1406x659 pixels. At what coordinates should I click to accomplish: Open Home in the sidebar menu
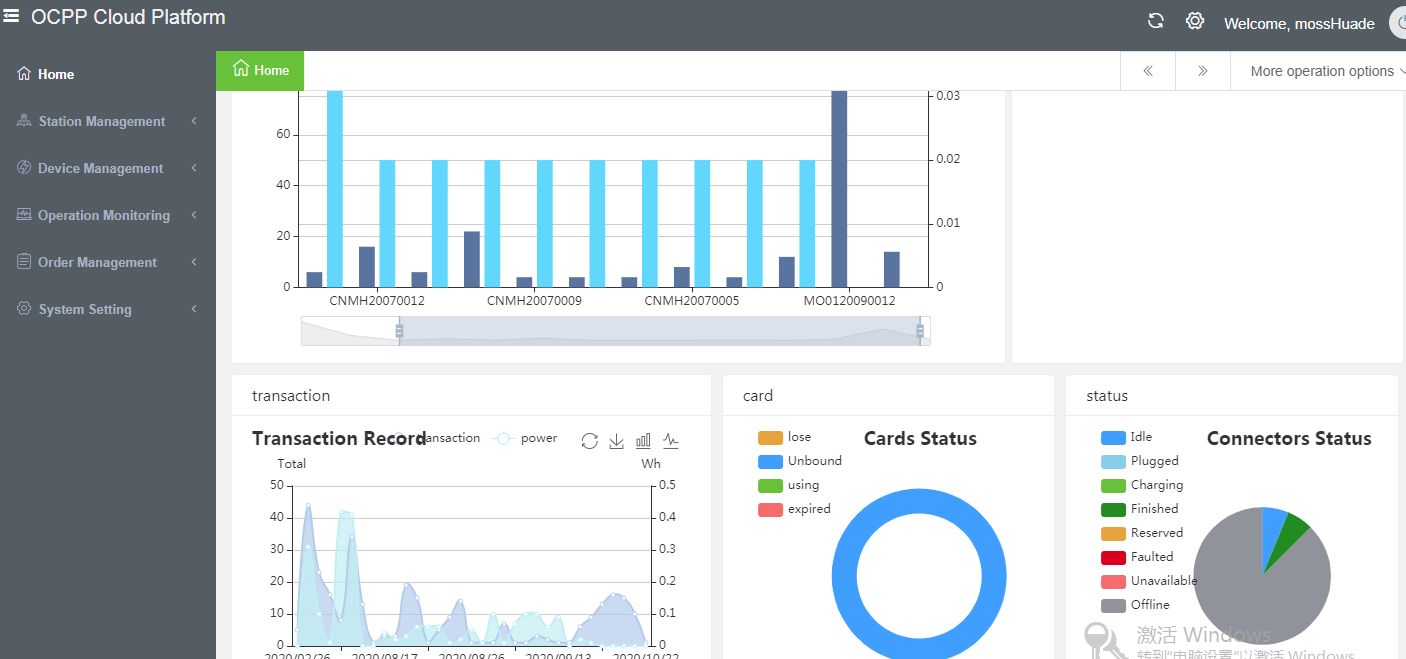108,74
